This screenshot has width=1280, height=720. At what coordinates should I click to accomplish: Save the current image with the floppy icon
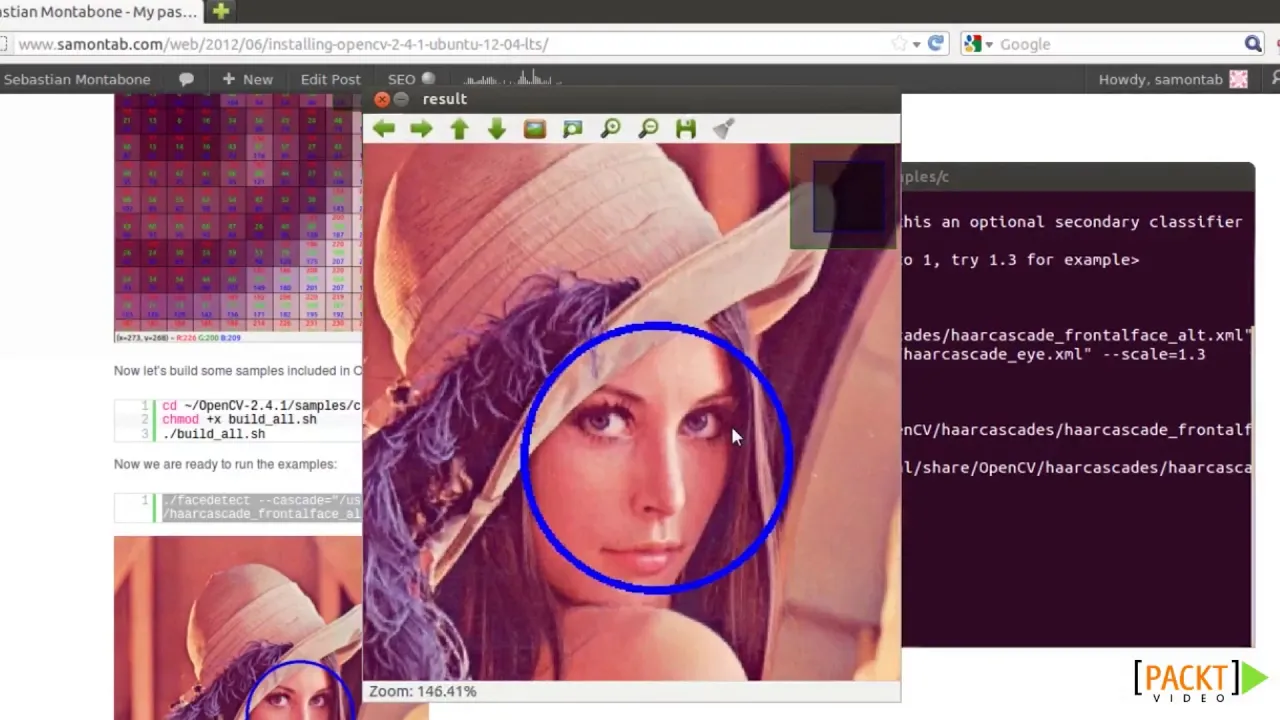pos(686,129)
